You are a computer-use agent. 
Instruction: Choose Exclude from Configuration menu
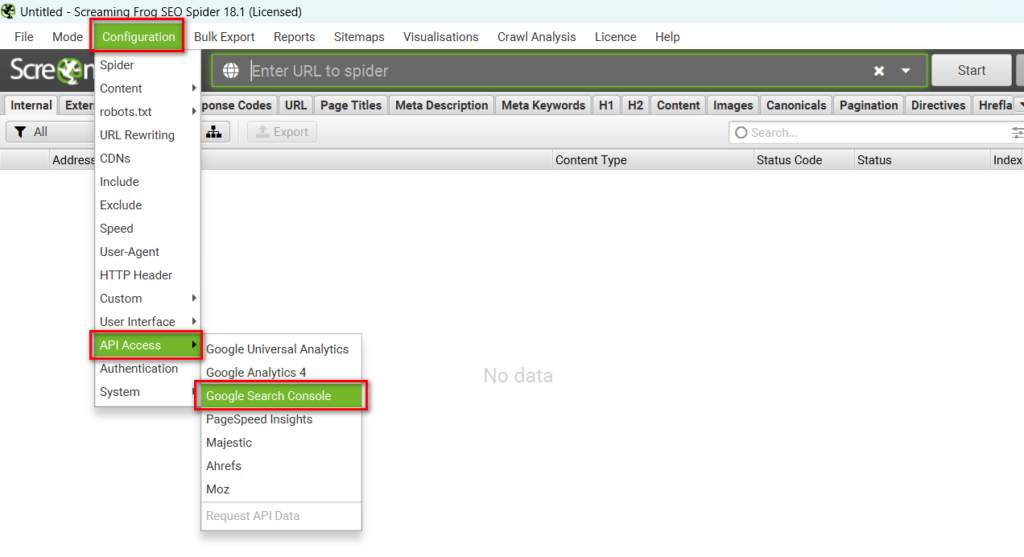tap(148, 205)
